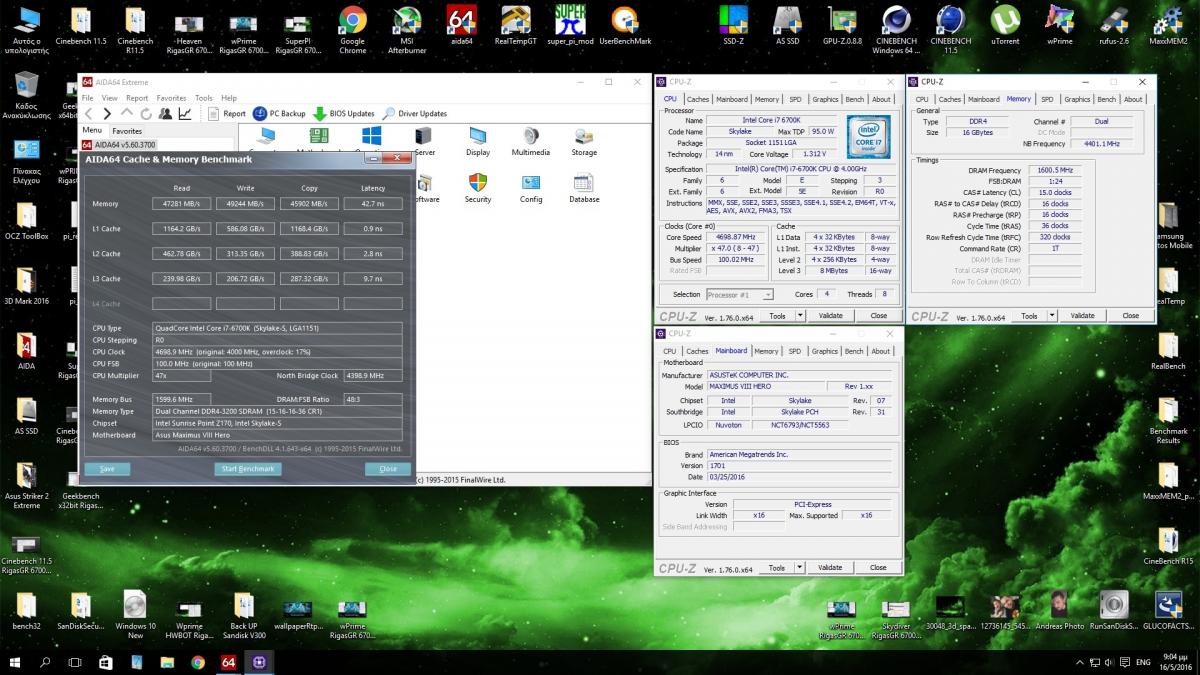1200x675 pixels.
Task: Click the Model field MAXIMUS VIII HERO
Action: tap(765, 387)
